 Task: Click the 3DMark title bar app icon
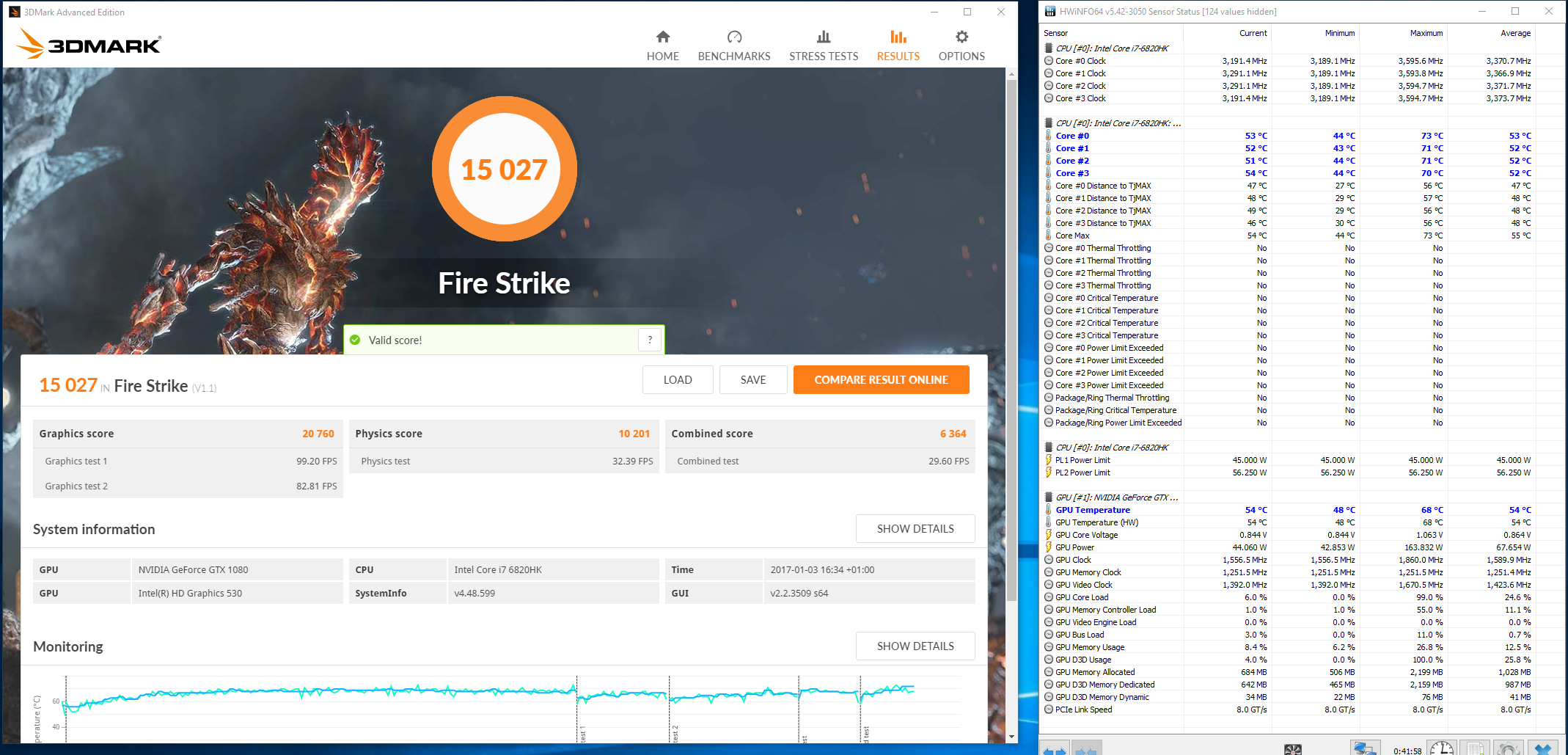coord(14,12)
